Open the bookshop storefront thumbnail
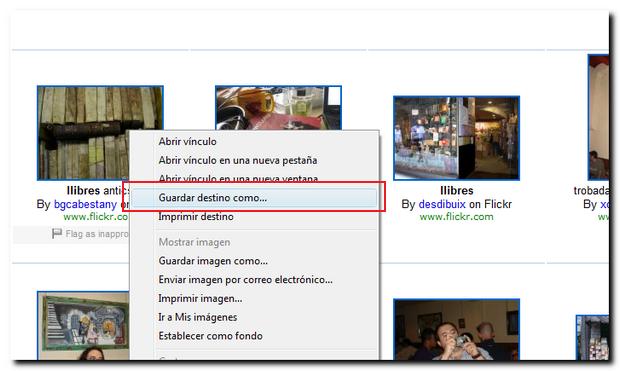Viewport: 620px width, 371px height. [456, 138]
